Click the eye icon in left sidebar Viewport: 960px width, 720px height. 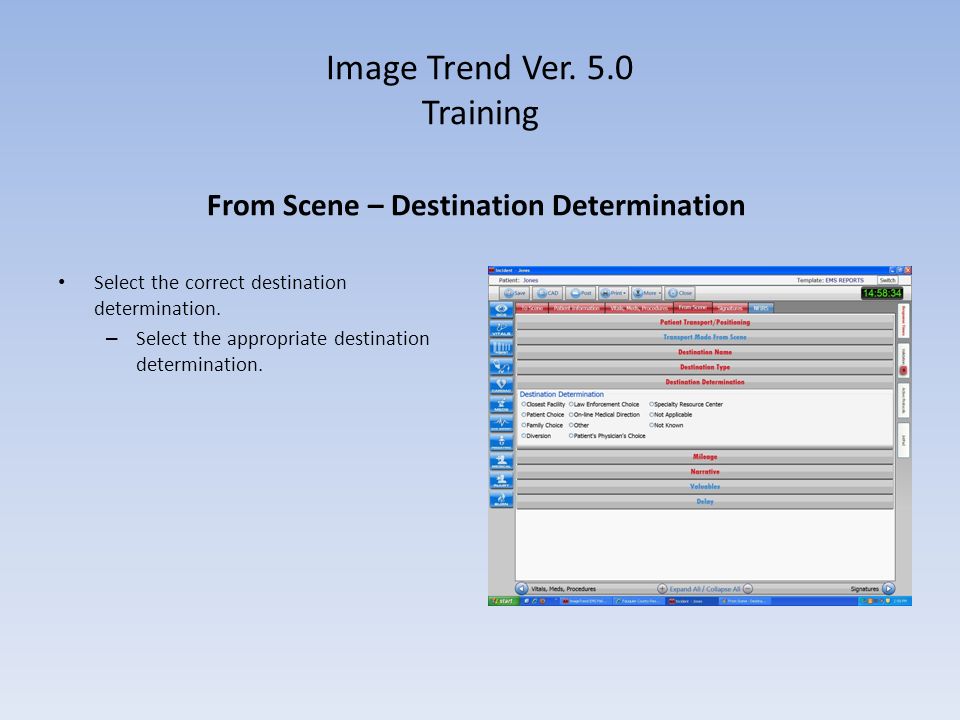click(x=501, y=309)
